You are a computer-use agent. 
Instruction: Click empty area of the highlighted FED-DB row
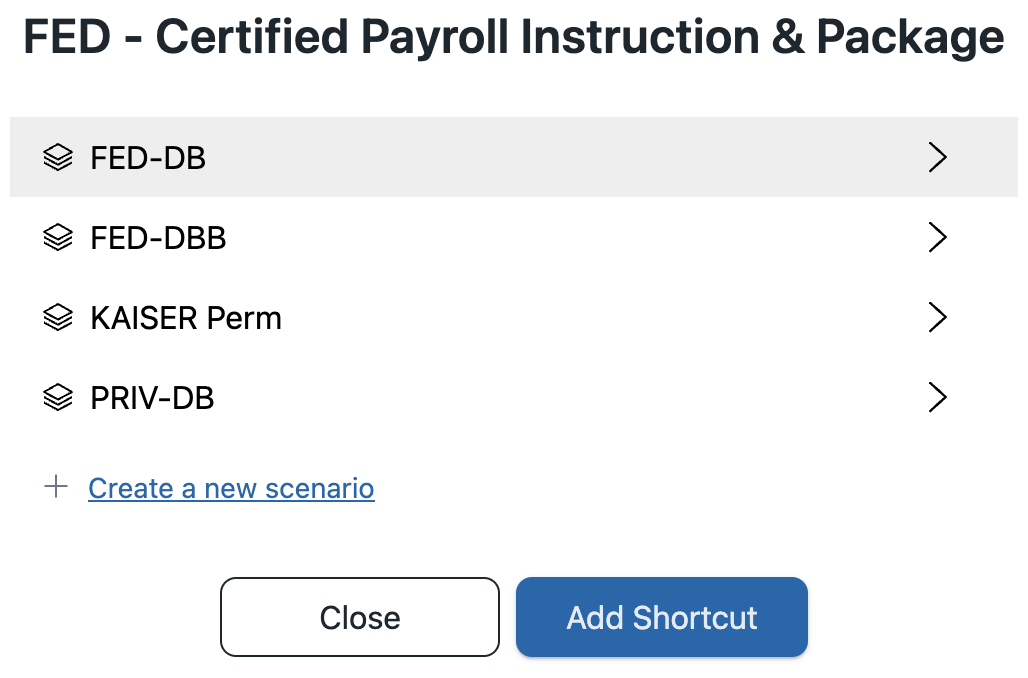(564, 157)
